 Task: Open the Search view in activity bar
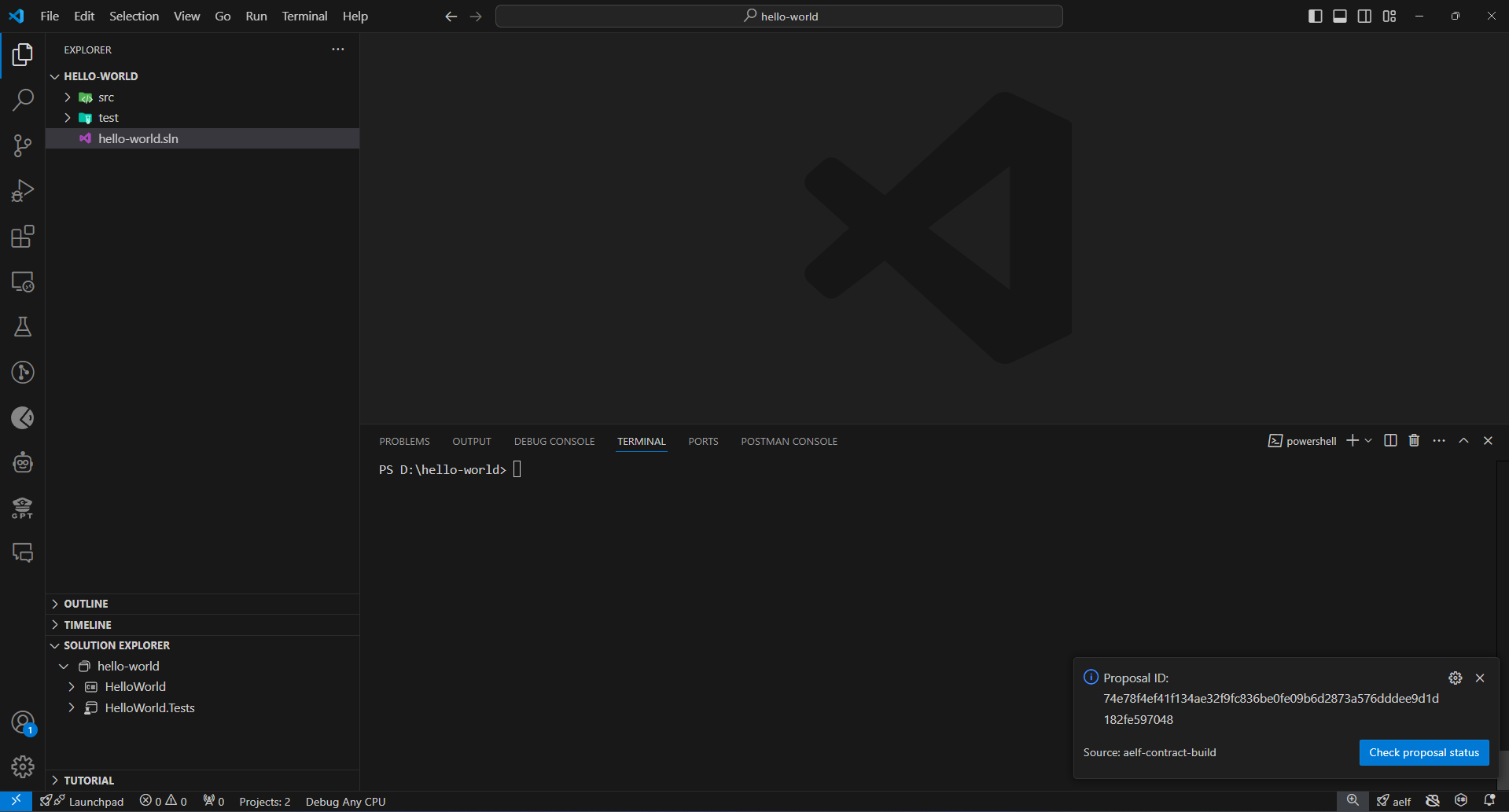pos(23,100)
